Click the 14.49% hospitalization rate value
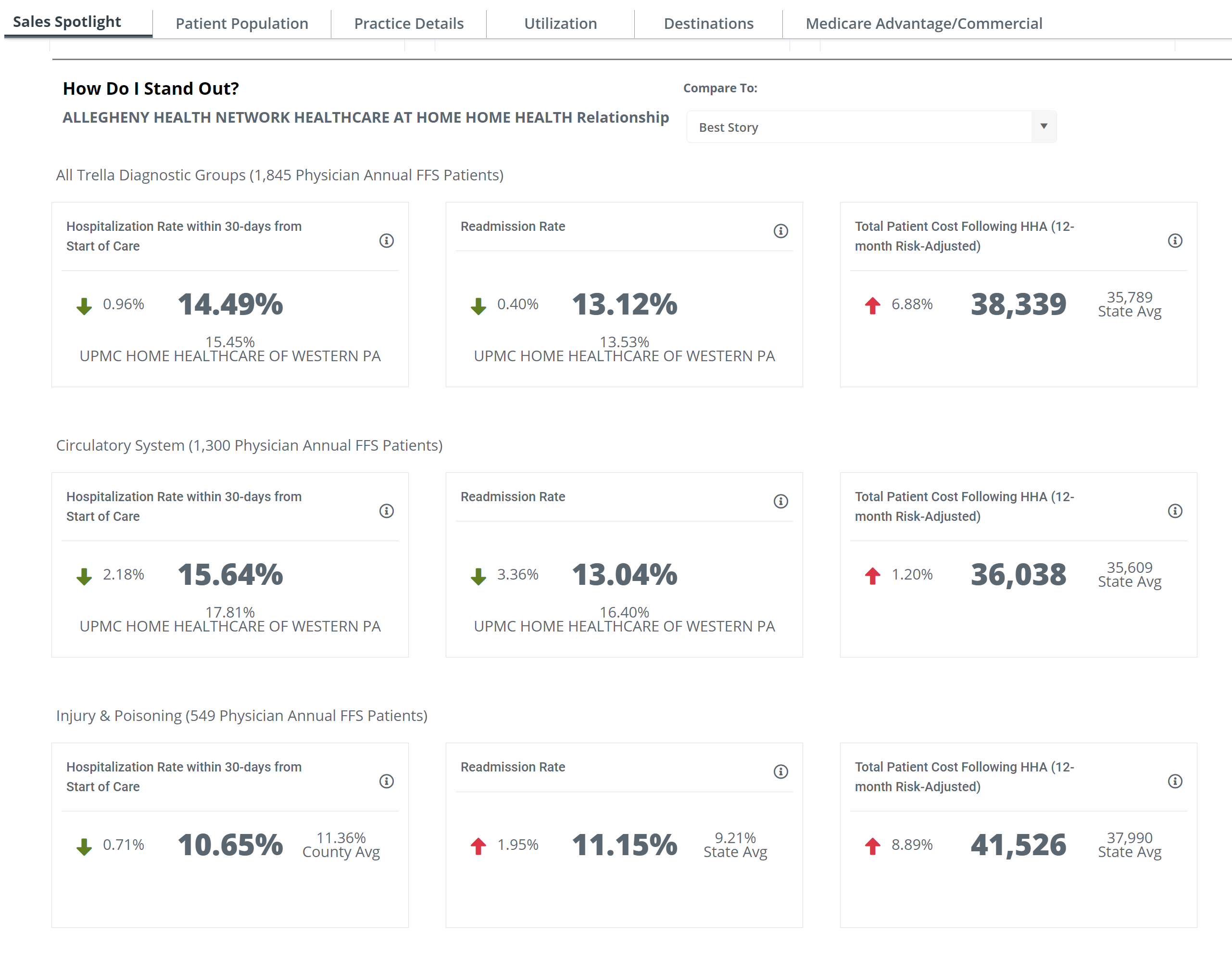The image size is (1232, 960). [x=230, y=304]
